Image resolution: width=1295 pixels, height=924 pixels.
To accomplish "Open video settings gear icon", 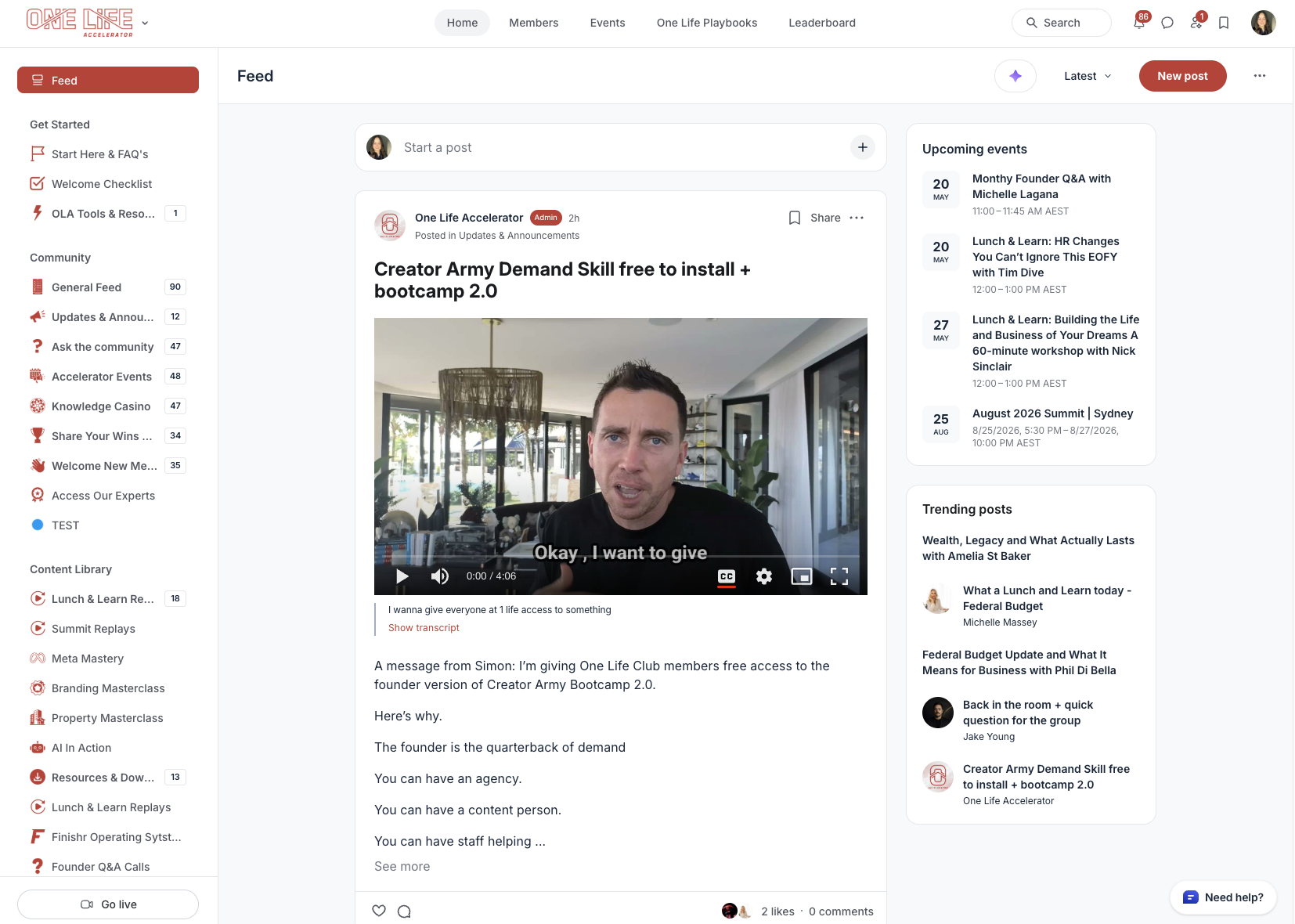I will (764, 576).
